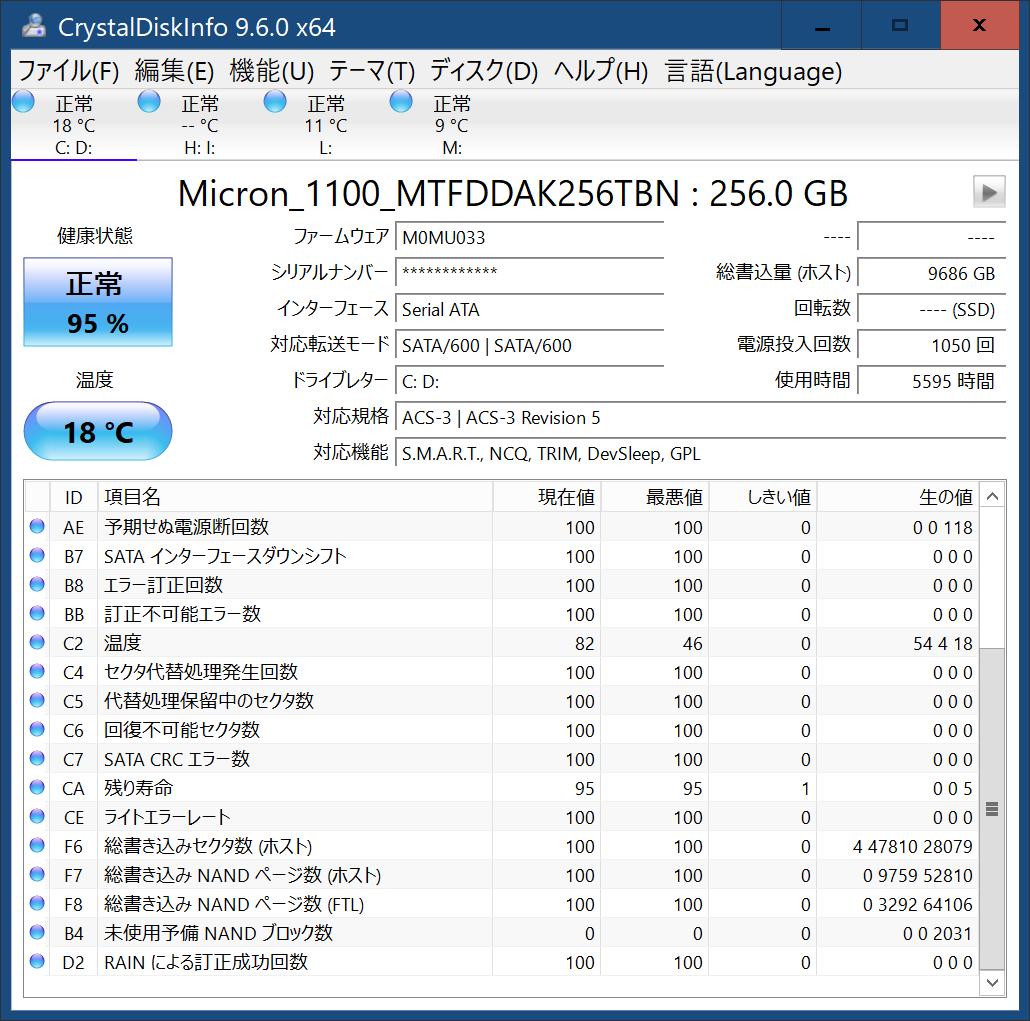1030x1021 pixels.
Task: Click the transfer mode field SATA/600
Action: [529, 345]
